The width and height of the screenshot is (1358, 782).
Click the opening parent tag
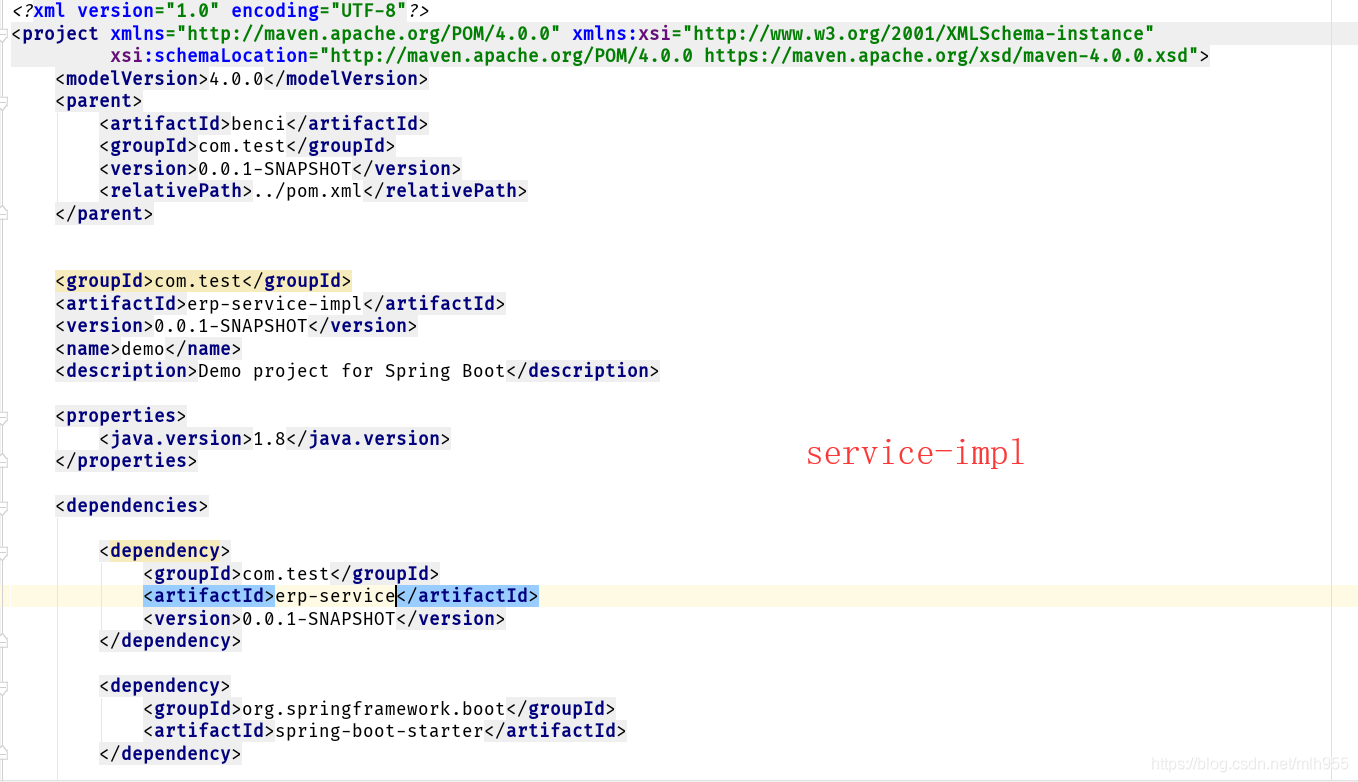99,101
